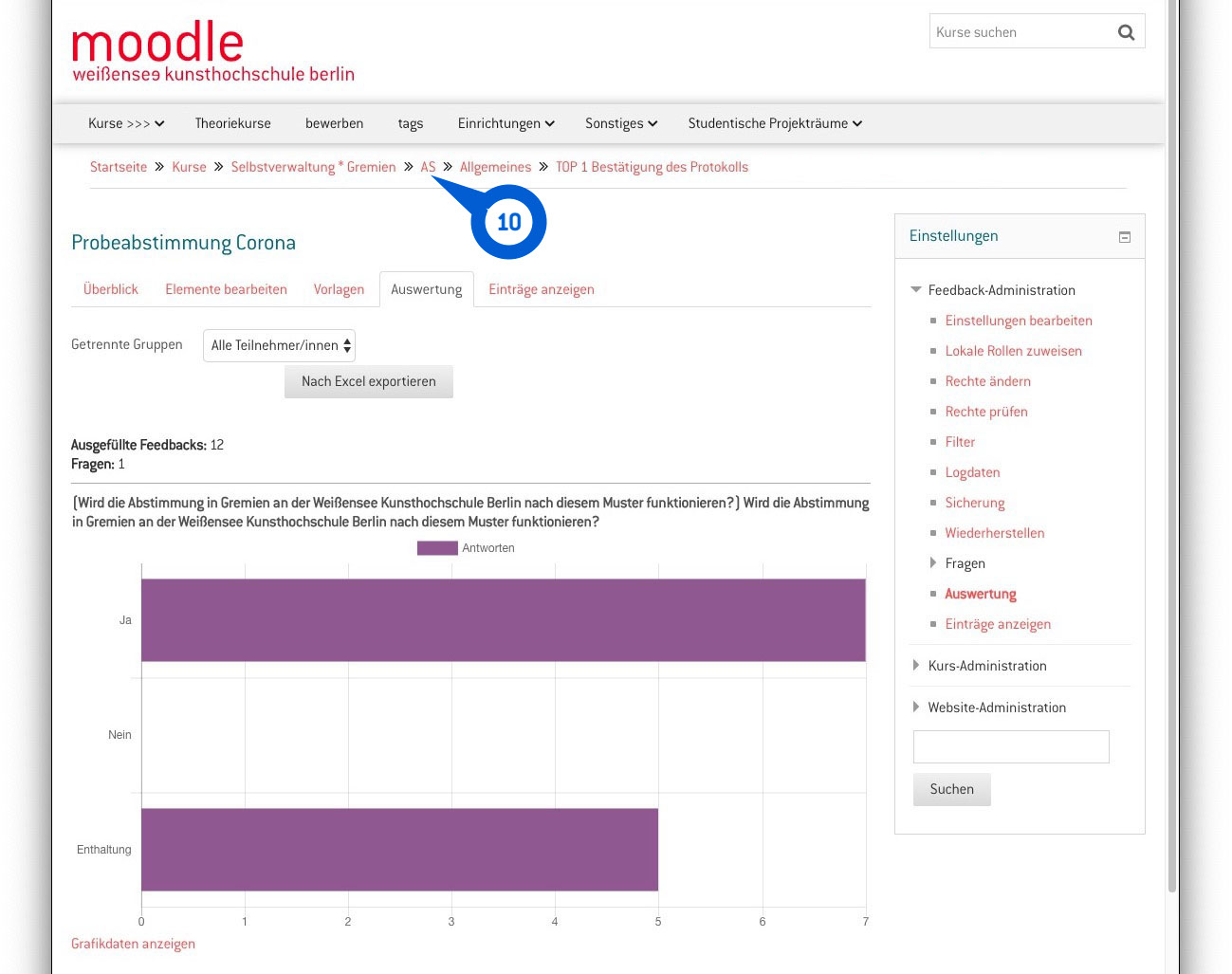Screen dimensions: 1232x974
Task: Click the Nach Excel exportieren button
Action: coord(369,381)
